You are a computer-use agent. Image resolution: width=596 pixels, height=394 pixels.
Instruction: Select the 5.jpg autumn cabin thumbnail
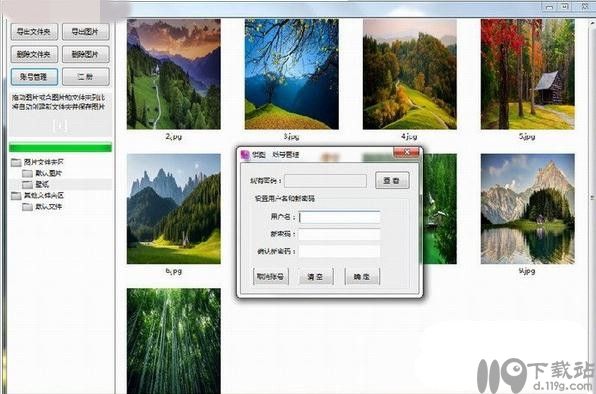pyautogui.click(x=528, y=74)
